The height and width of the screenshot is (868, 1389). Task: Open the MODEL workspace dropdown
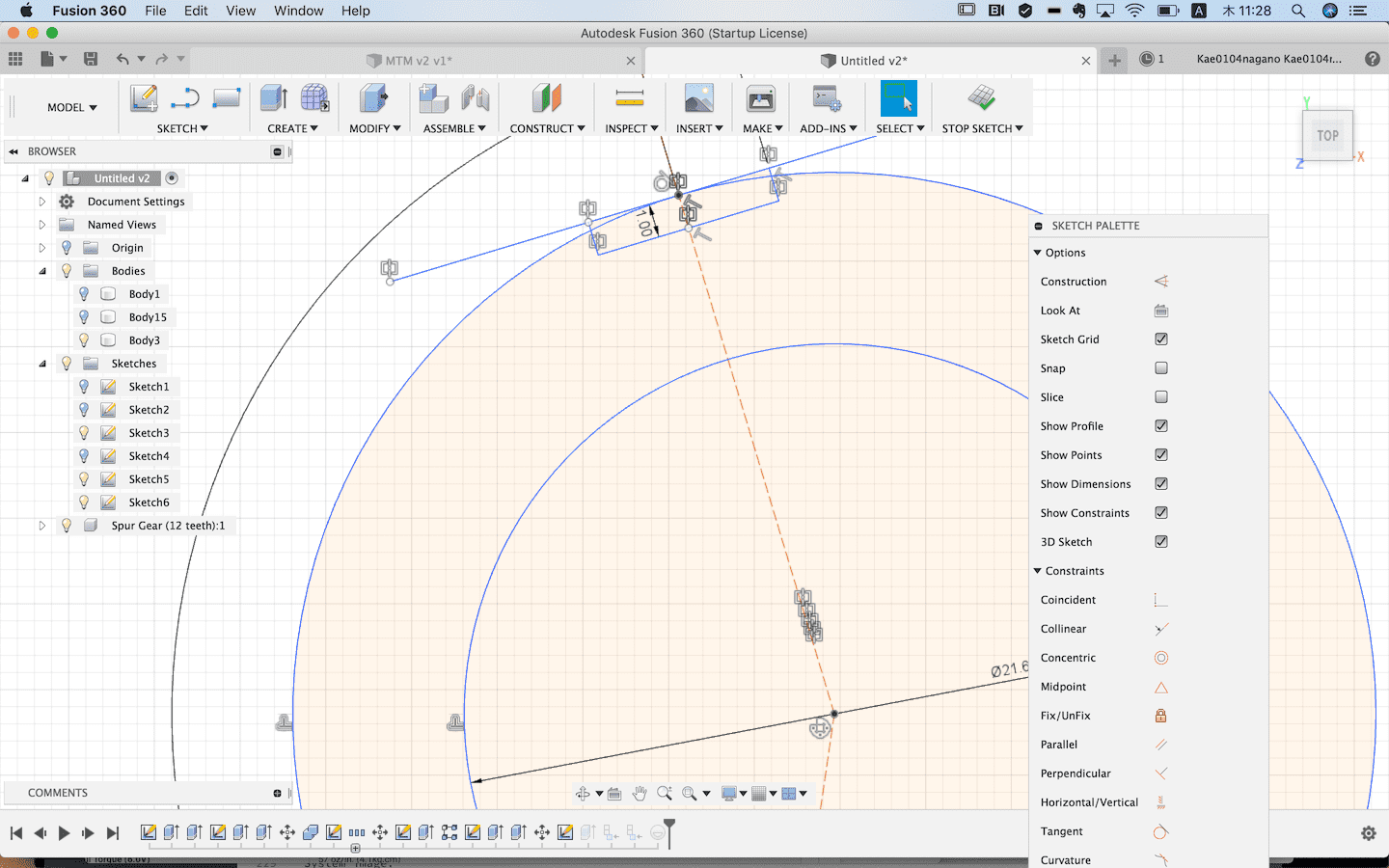pyautogui.click(x=72, y=107)
